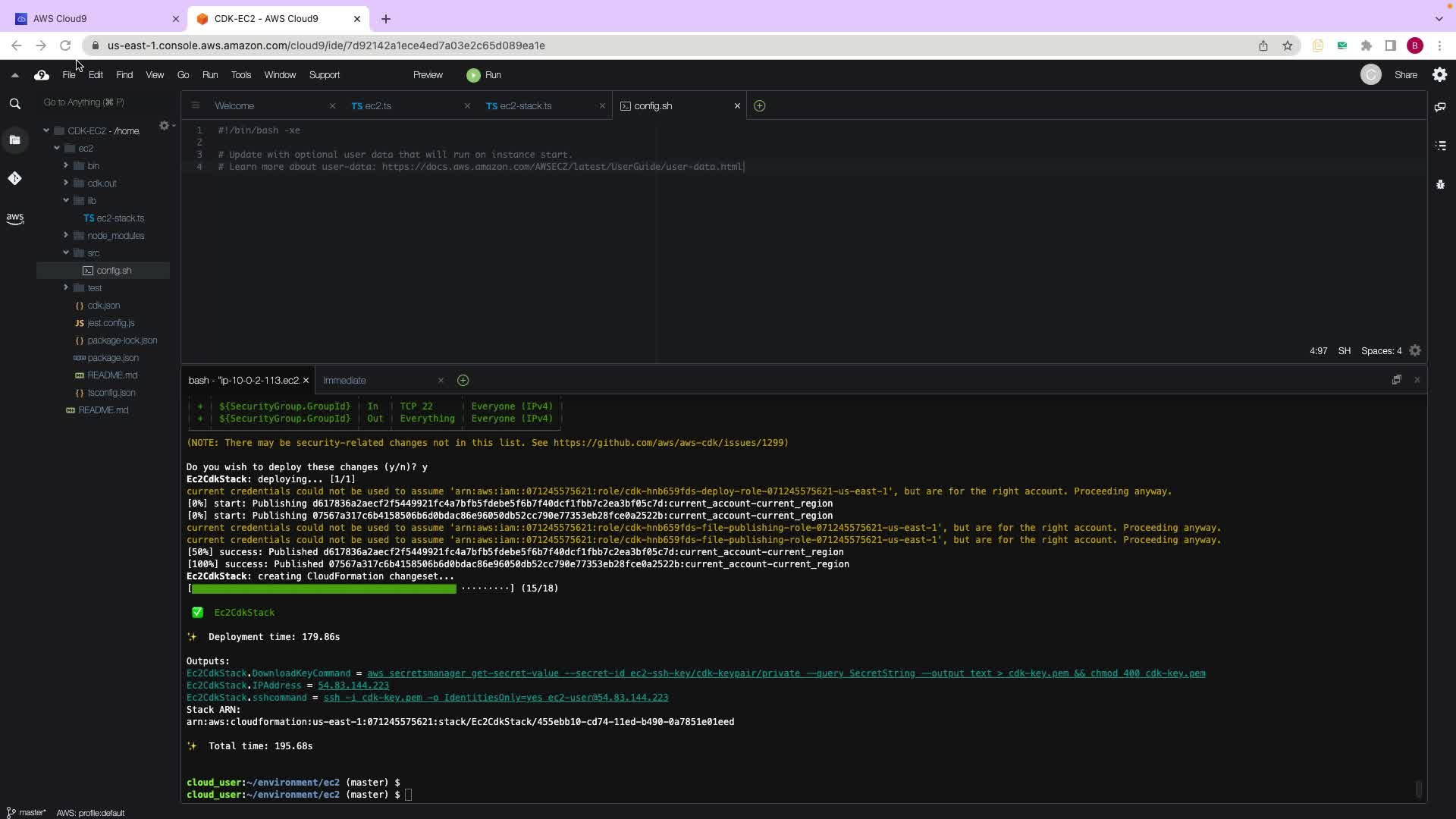Collapse the src folder
The height and width of the screenshot is (819, 1456).
point(66,253)
